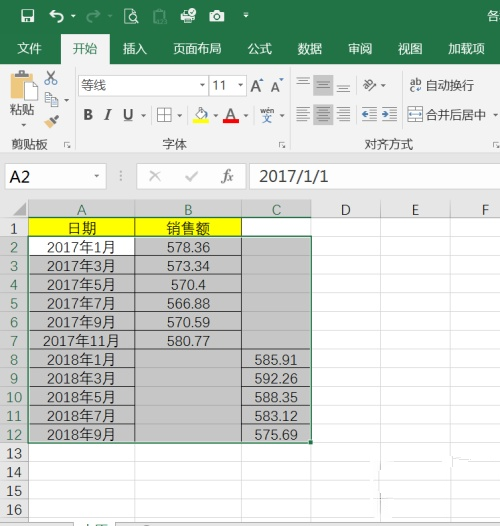
Task: Toggle 自动换行 wrap text
Action: click(x=442, y=85)
